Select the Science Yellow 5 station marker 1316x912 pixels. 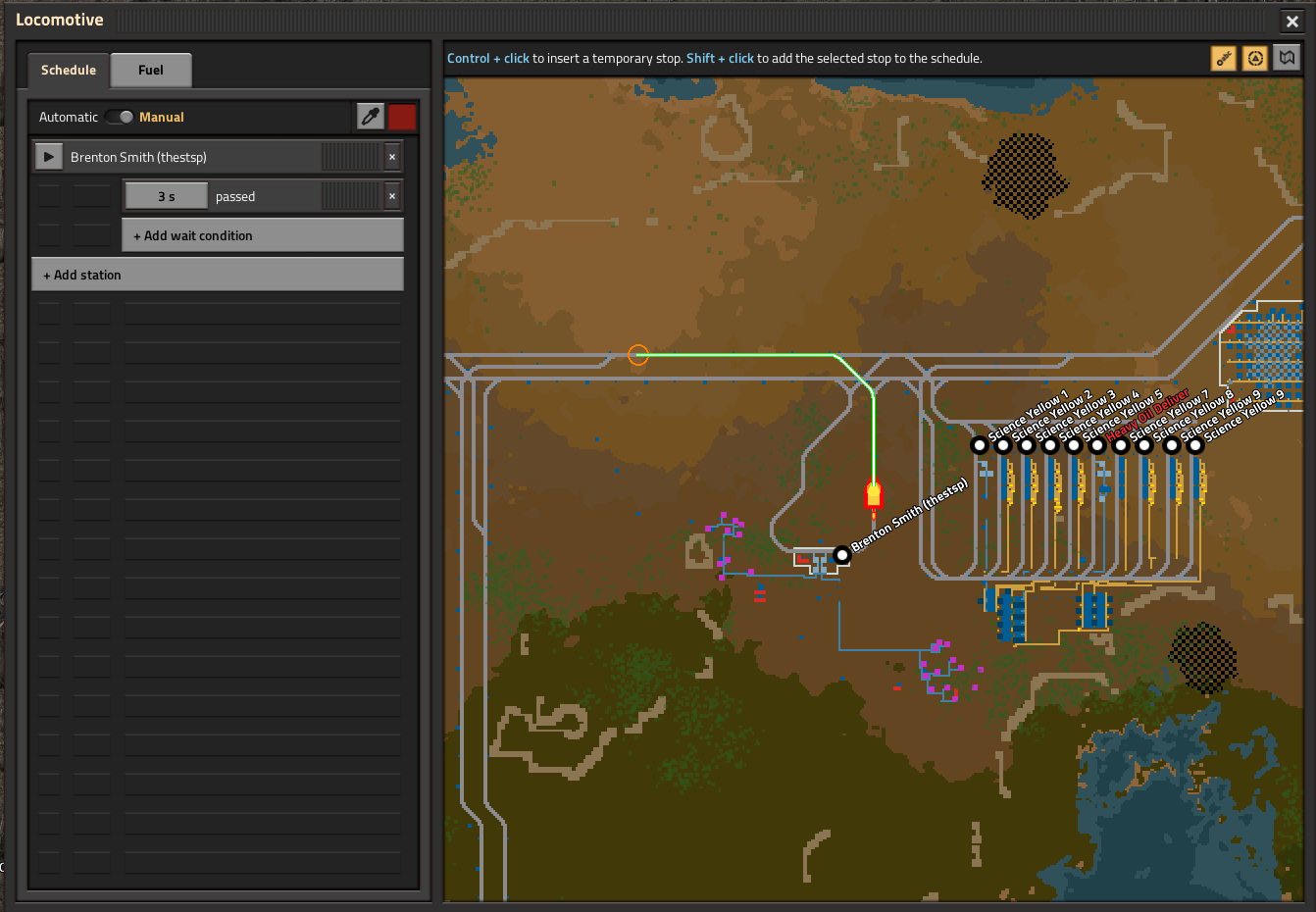click(x=1074, y=445)
